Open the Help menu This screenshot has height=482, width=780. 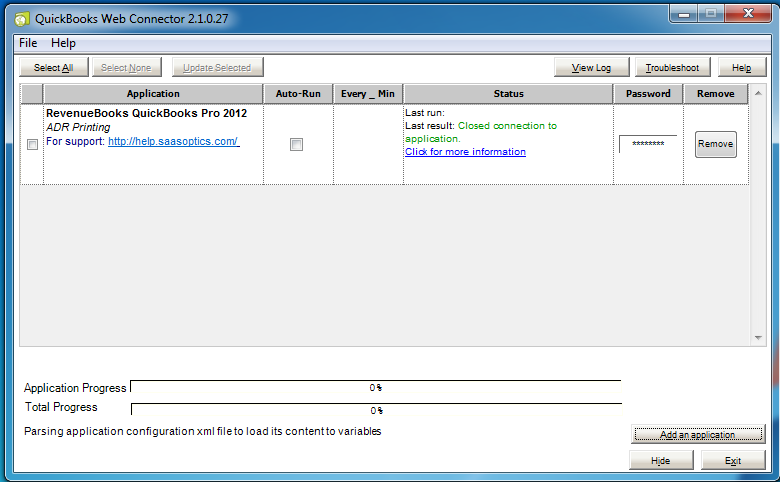[63, 43]
